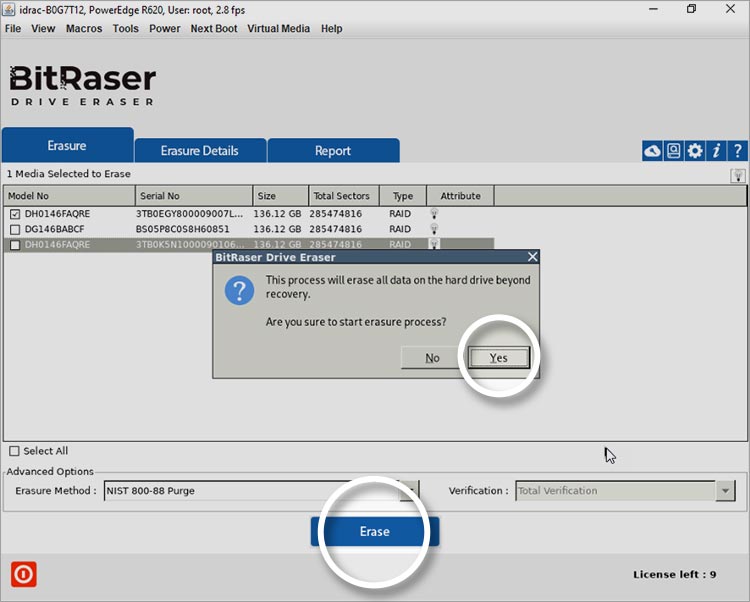Minimize the iDRAC console window
This screenshot has width=750, height=602.
coord(653,9)
